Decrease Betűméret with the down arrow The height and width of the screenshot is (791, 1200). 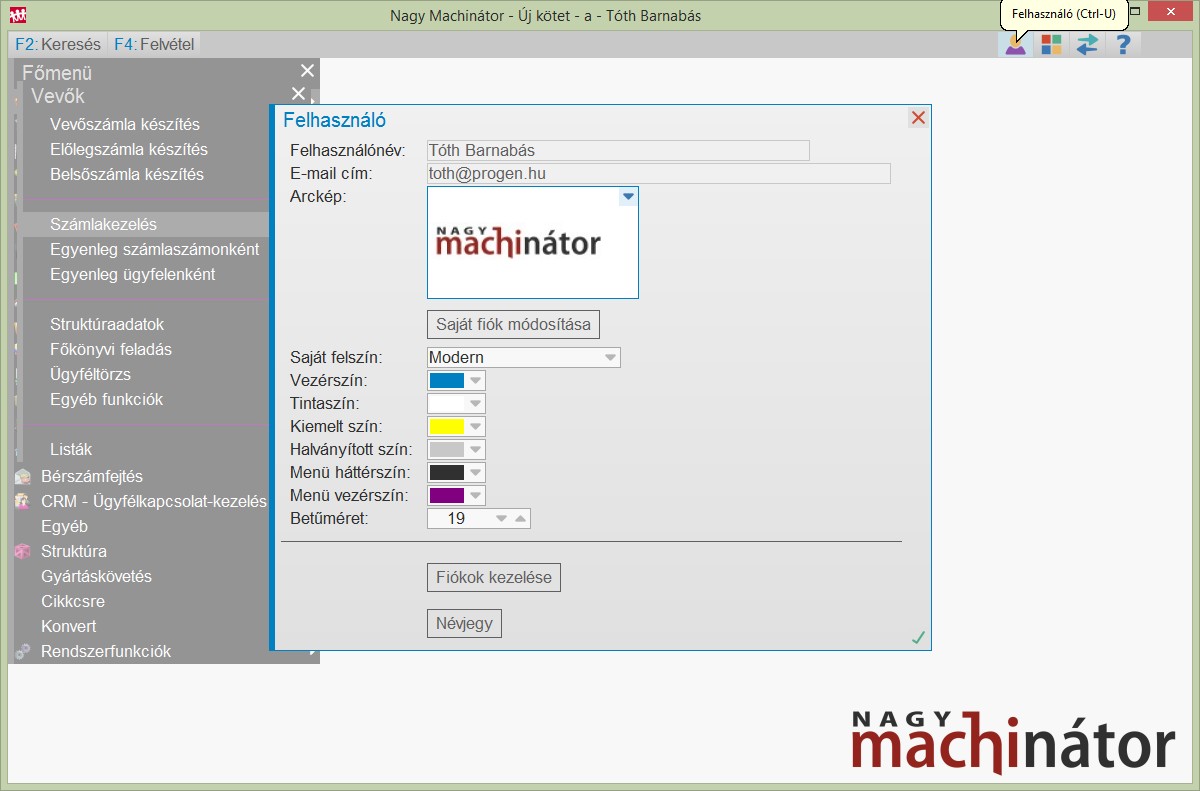(502, 519)
